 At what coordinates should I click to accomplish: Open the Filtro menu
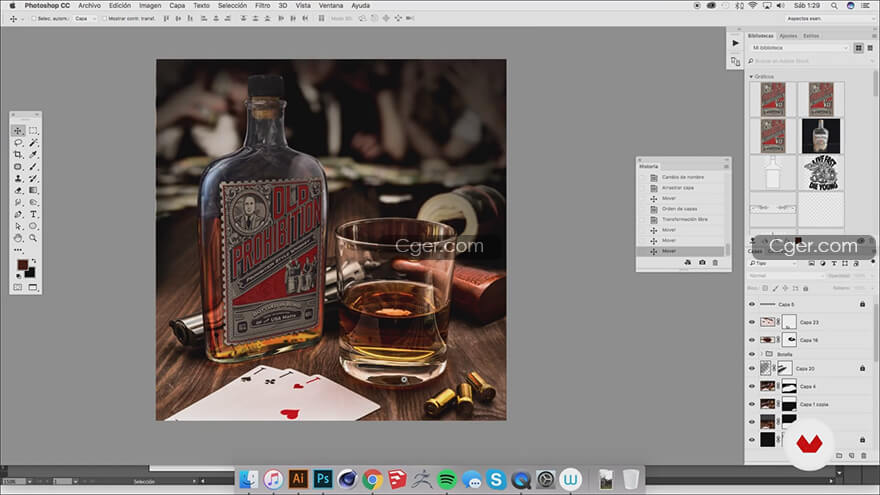tap(262, 5)
